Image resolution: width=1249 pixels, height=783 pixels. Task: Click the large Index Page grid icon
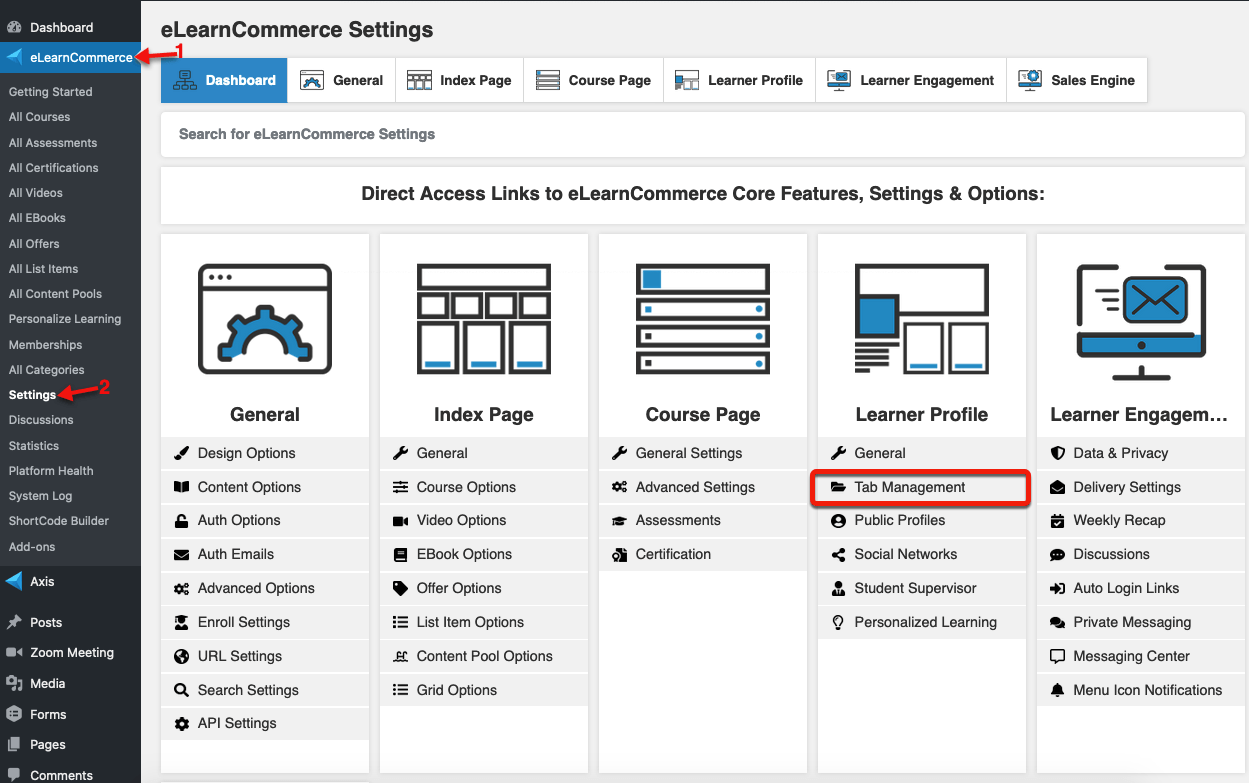pyautogui.click(x=484, y=320)
